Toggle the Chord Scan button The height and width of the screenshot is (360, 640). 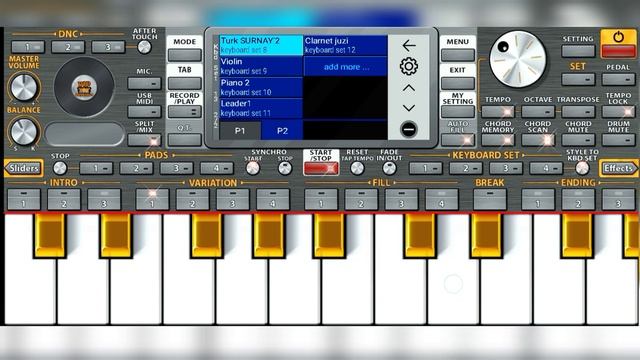click(538, 140)
